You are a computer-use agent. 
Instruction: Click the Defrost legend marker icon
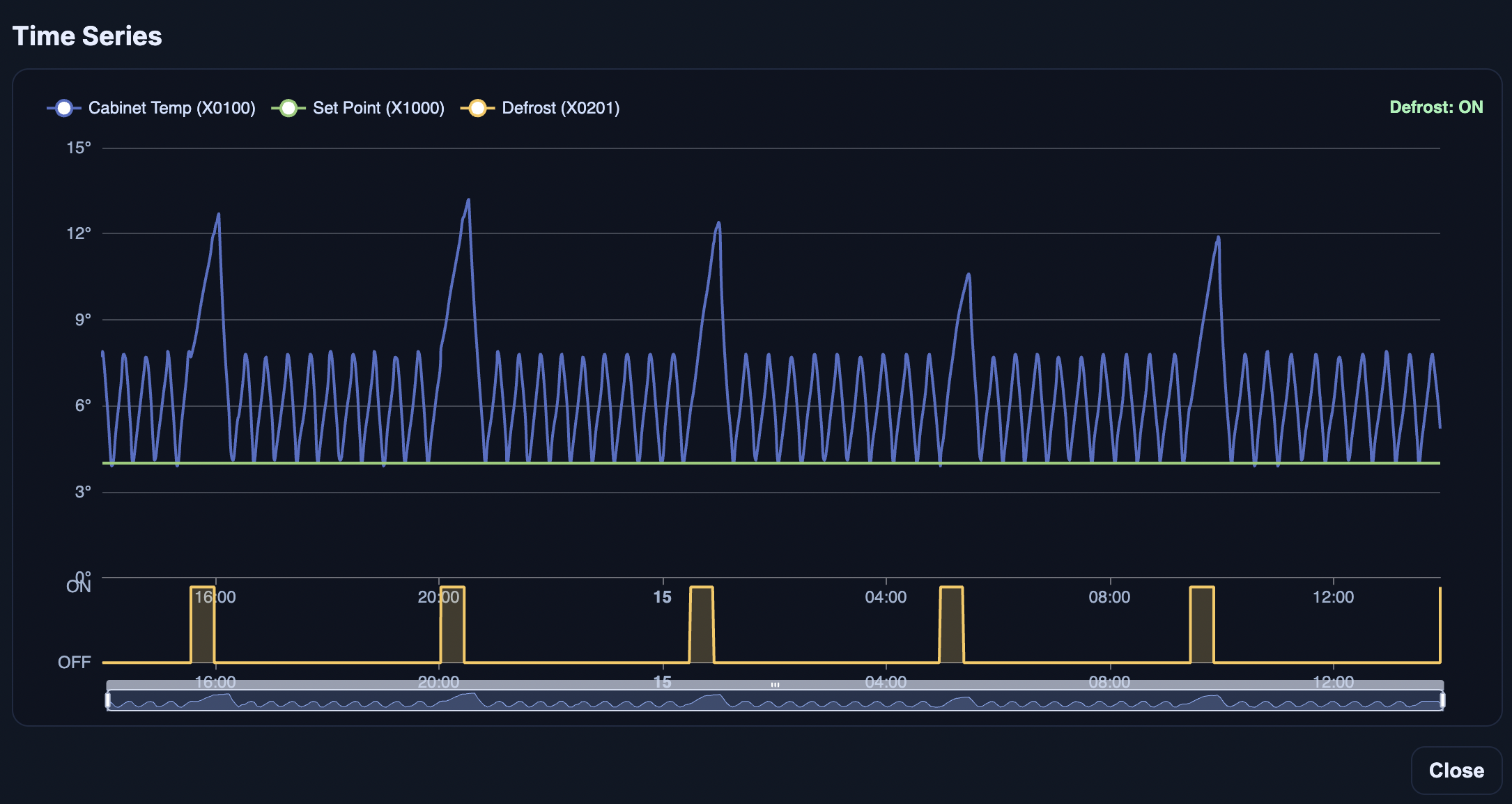pyautogui.click(x=479, y=108)
